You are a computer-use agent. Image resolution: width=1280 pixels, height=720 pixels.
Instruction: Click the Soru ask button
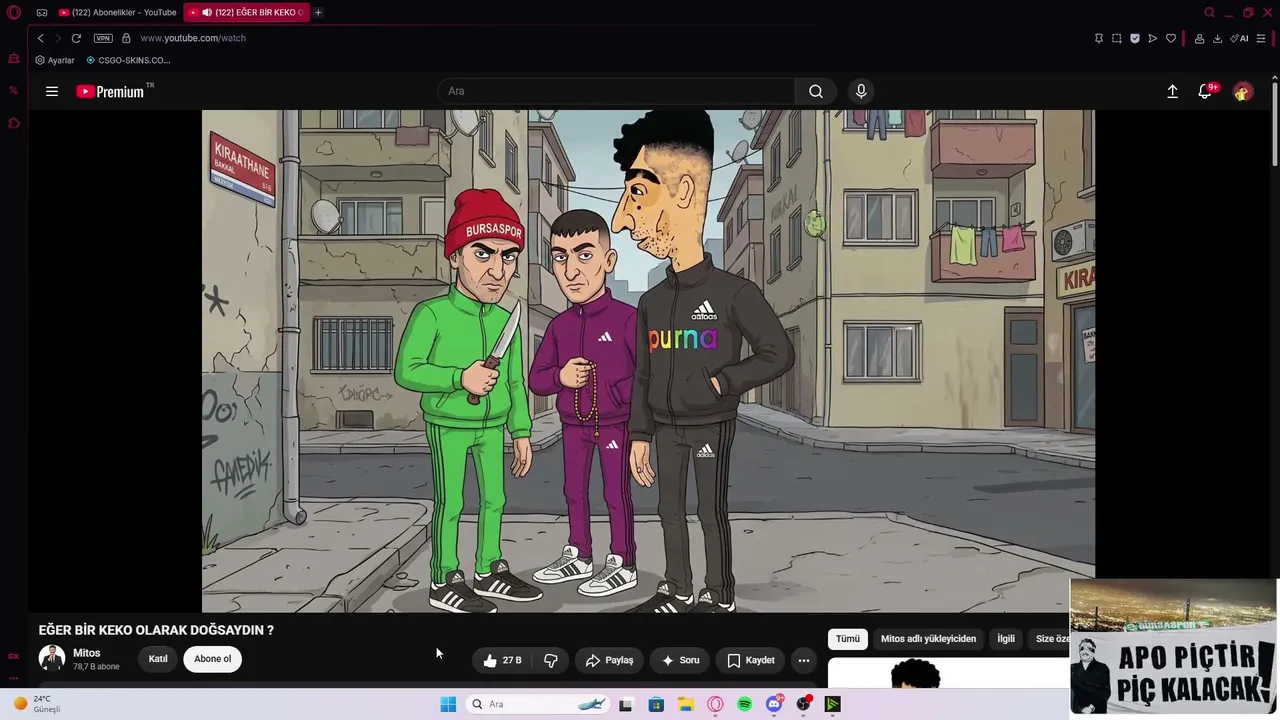[680, 660]
